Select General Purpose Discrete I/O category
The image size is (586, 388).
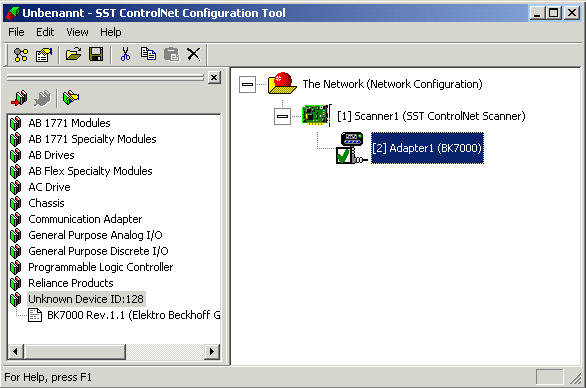[98, 251]
